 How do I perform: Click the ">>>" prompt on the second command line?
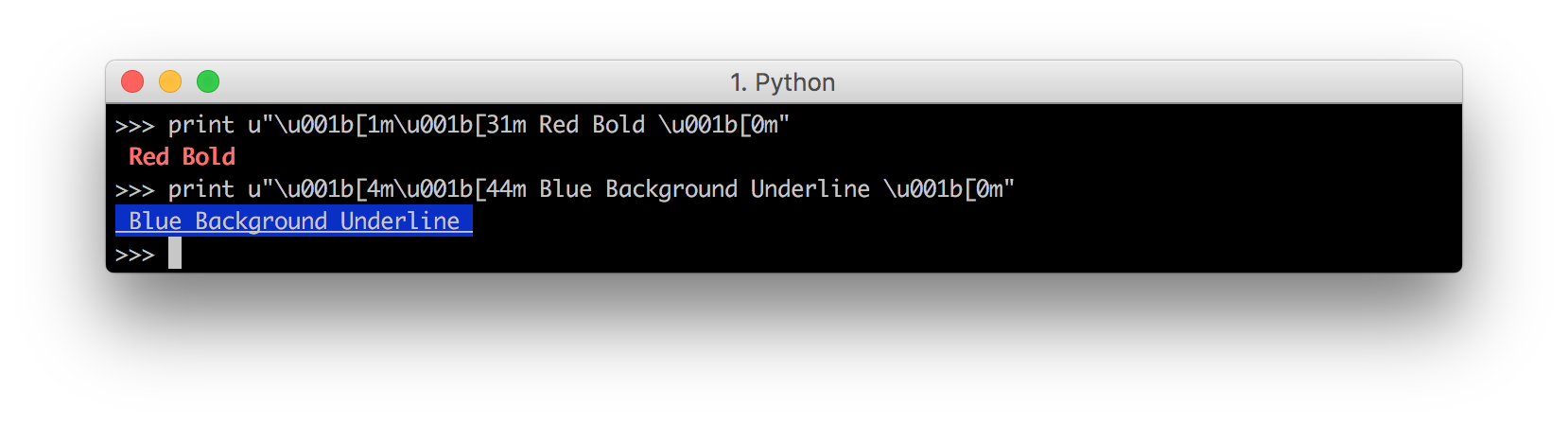click(134, 189)
